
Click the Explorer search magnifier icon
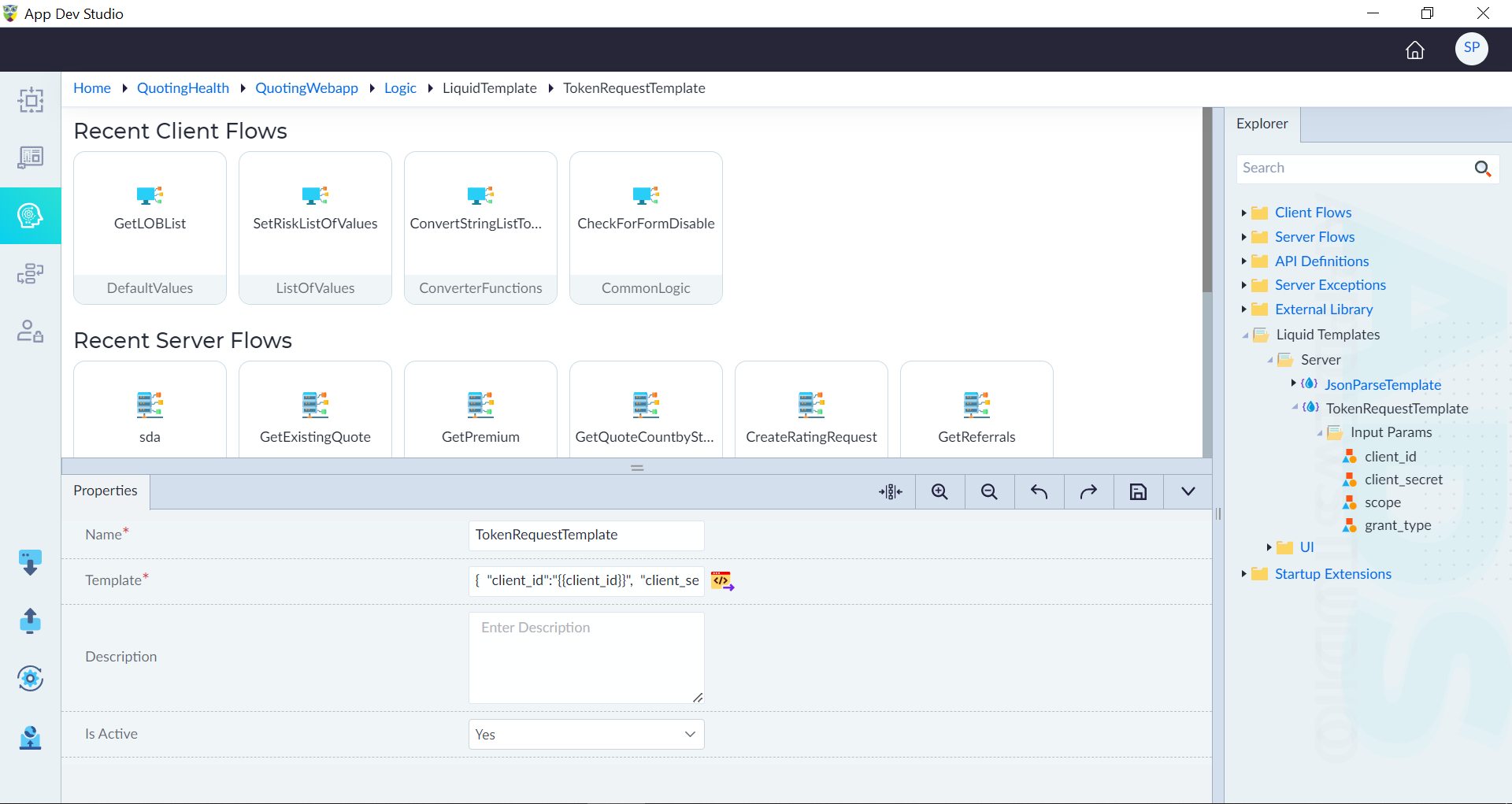(1483, 169)
